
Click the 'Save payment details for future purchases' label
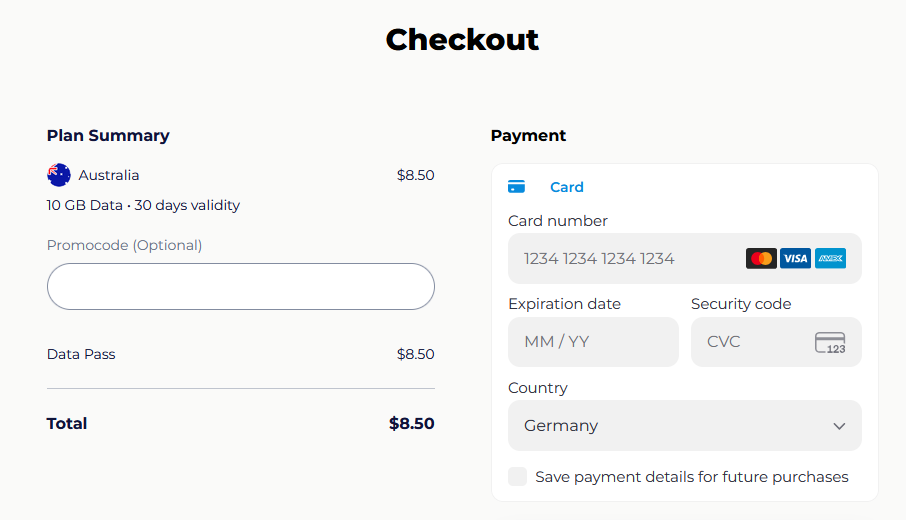(x=691, y=477)
